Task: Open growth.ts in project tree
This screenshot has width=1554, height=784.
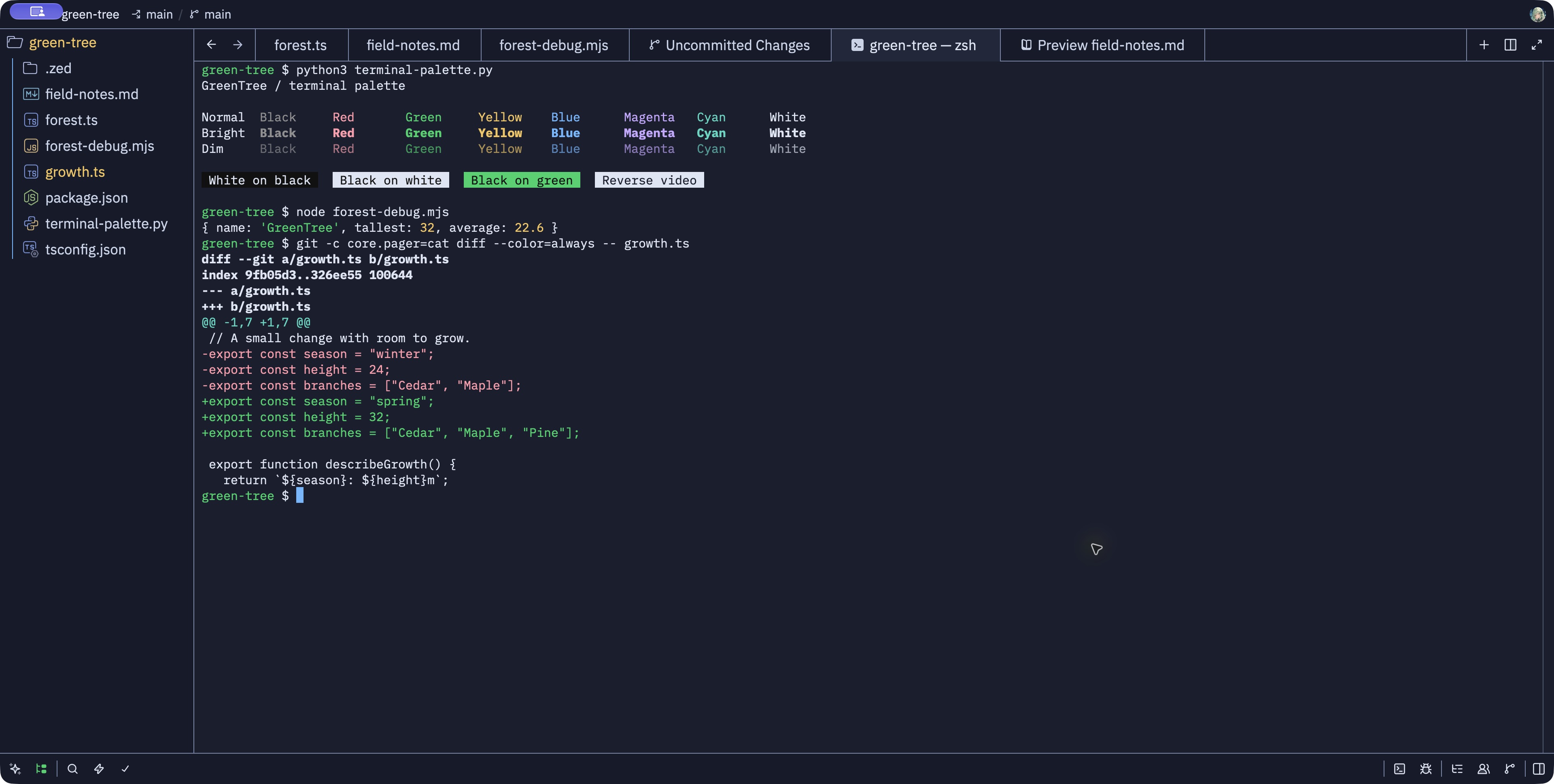Action: 97,172
